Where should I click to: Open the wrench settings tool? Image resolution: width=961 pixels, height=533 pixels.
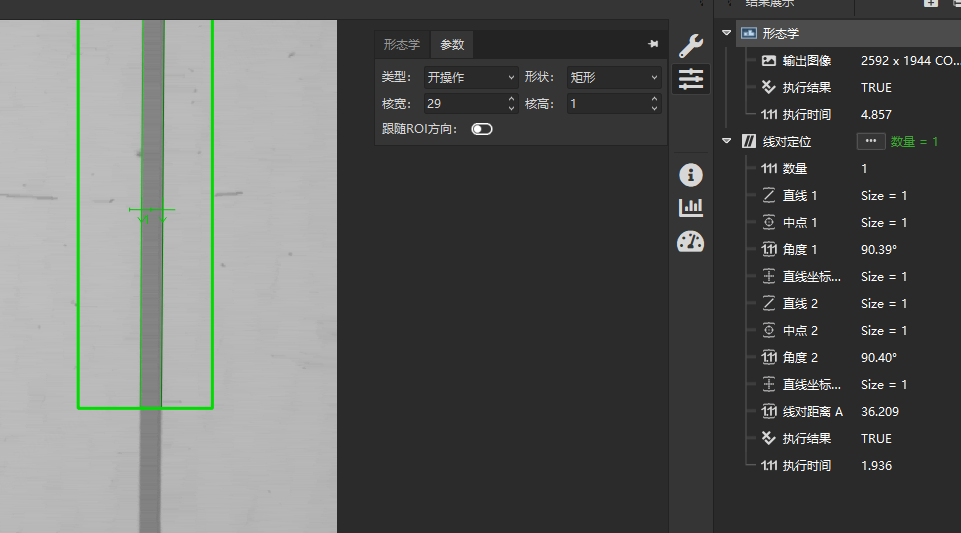(x=691, y=45)
